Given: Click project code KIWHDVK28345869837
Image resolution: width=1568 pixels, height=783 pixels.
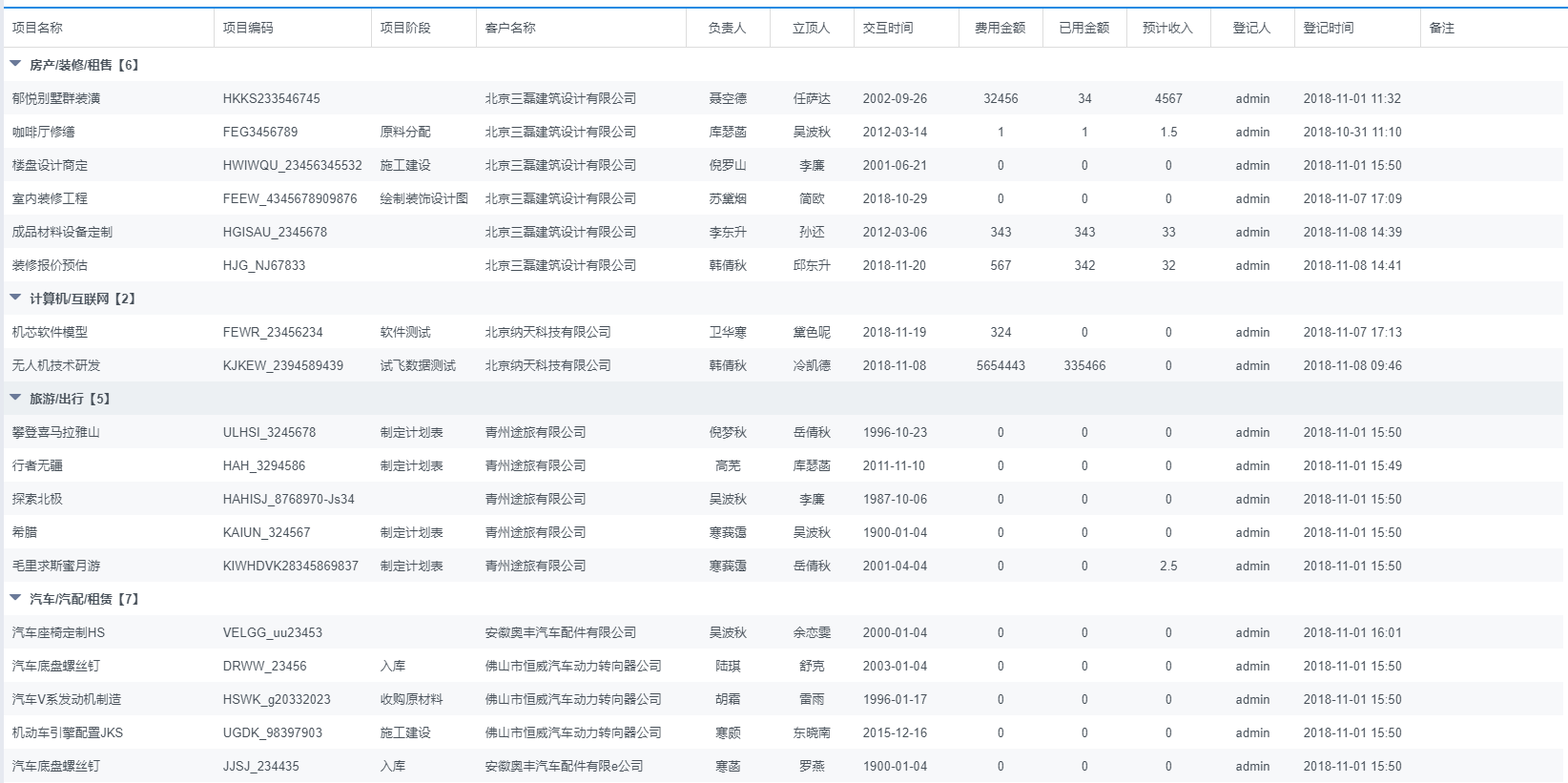Looking at the screenshot, I should pyautogui.click(x=291, y=566).
